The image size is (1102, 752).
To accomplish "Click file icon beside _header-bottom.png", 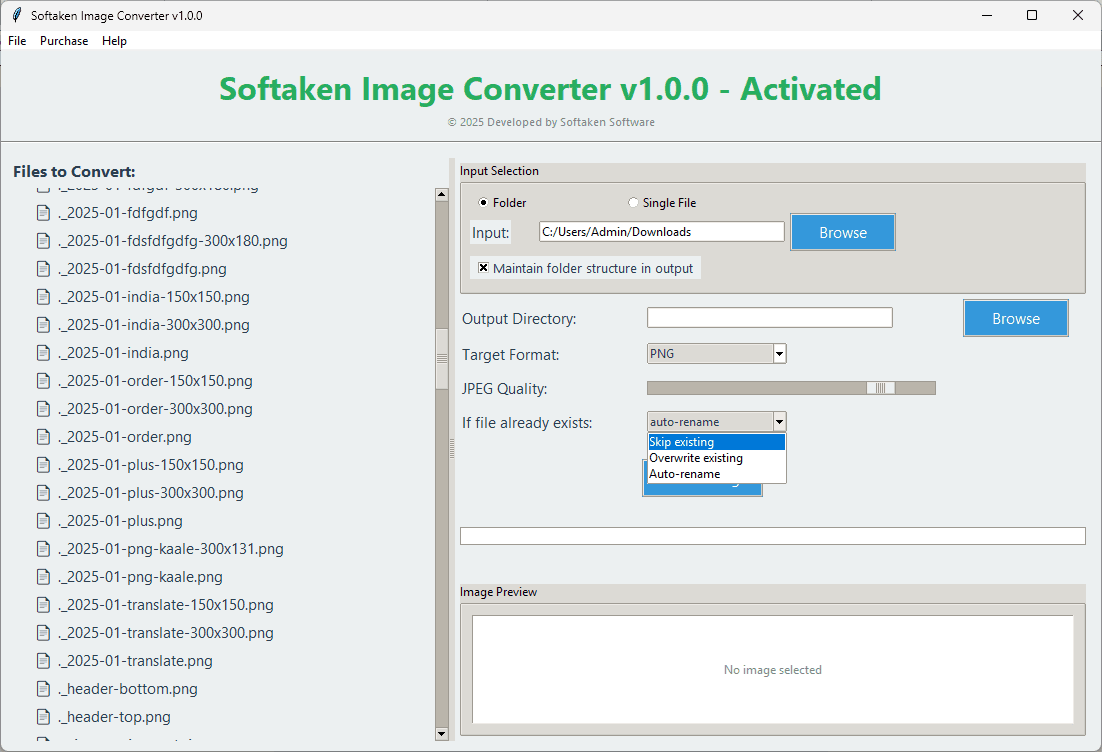I will pos(44,689).
